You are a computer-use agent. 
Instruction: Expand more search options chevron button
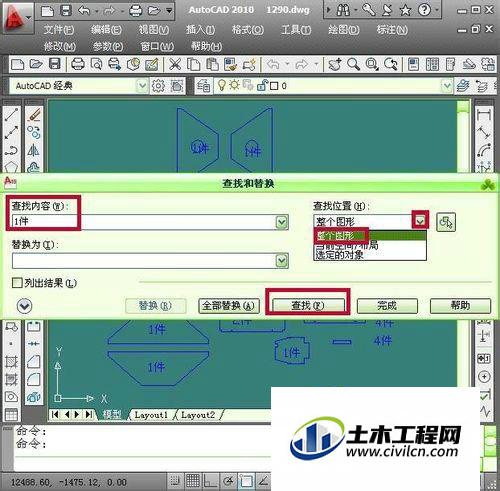tap(25, 306)
